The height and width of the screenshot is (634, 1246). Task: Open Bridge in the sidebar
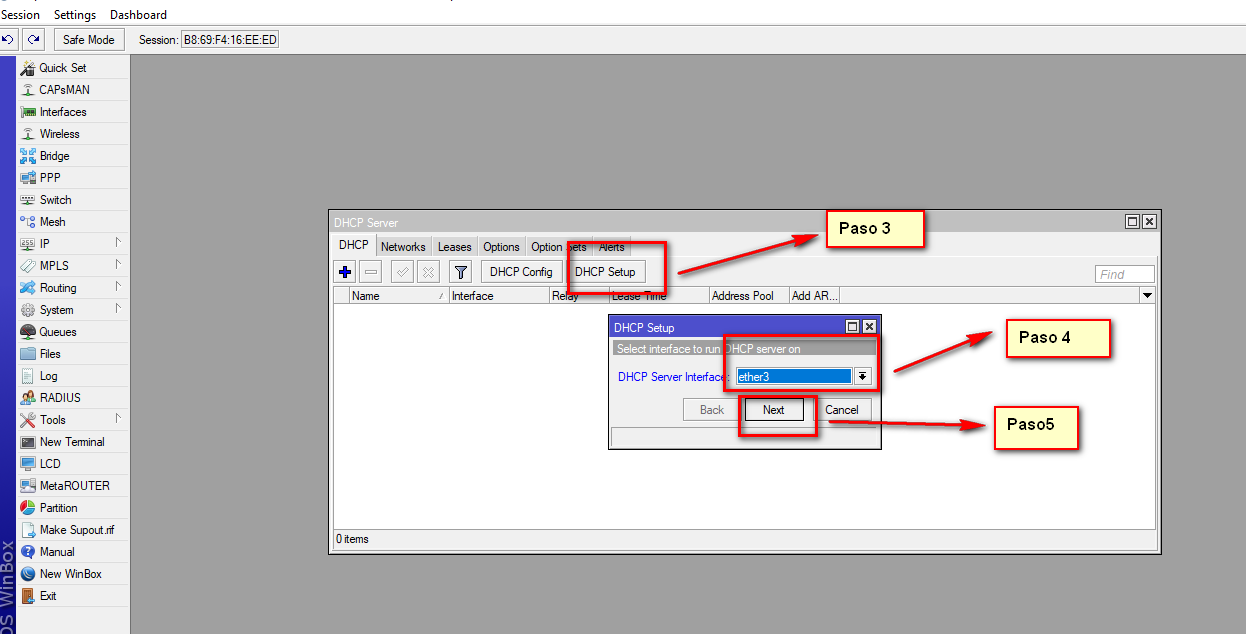54,156
